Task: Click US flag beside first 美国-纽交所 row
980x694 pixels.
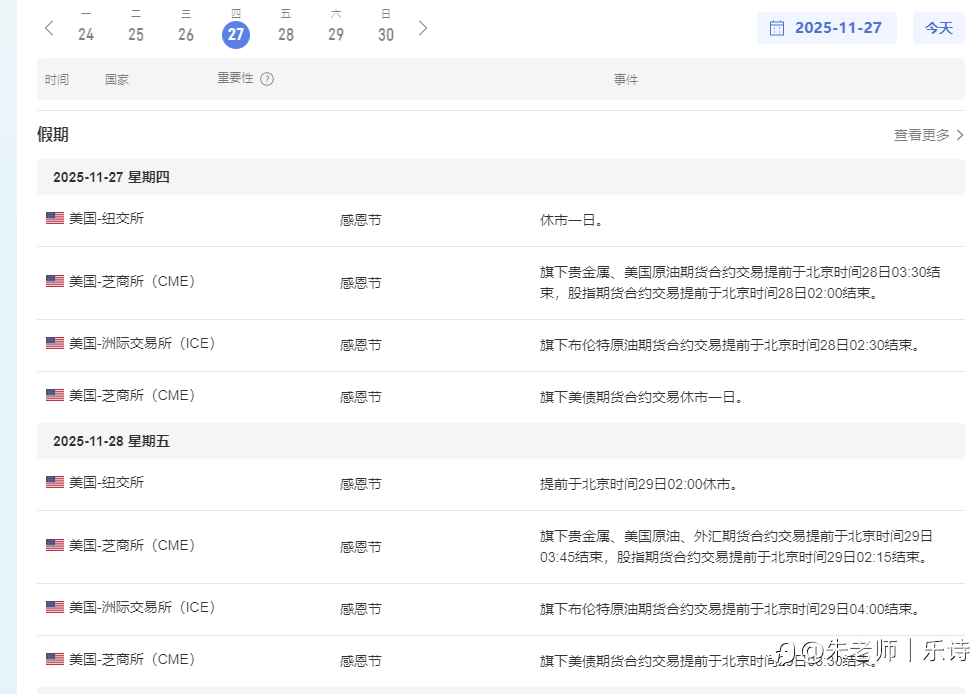Action: tap(55, 218)
